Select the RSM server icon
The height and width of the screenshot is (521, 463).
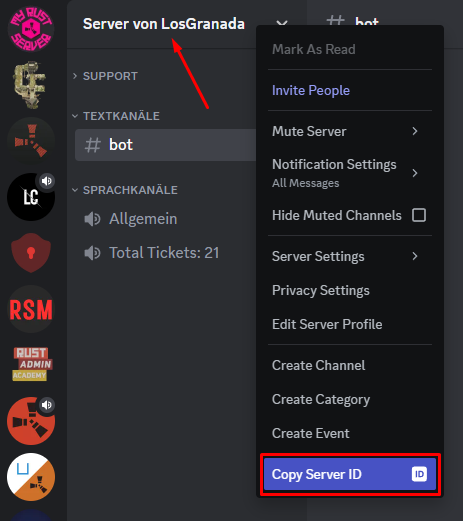(31, 309)
